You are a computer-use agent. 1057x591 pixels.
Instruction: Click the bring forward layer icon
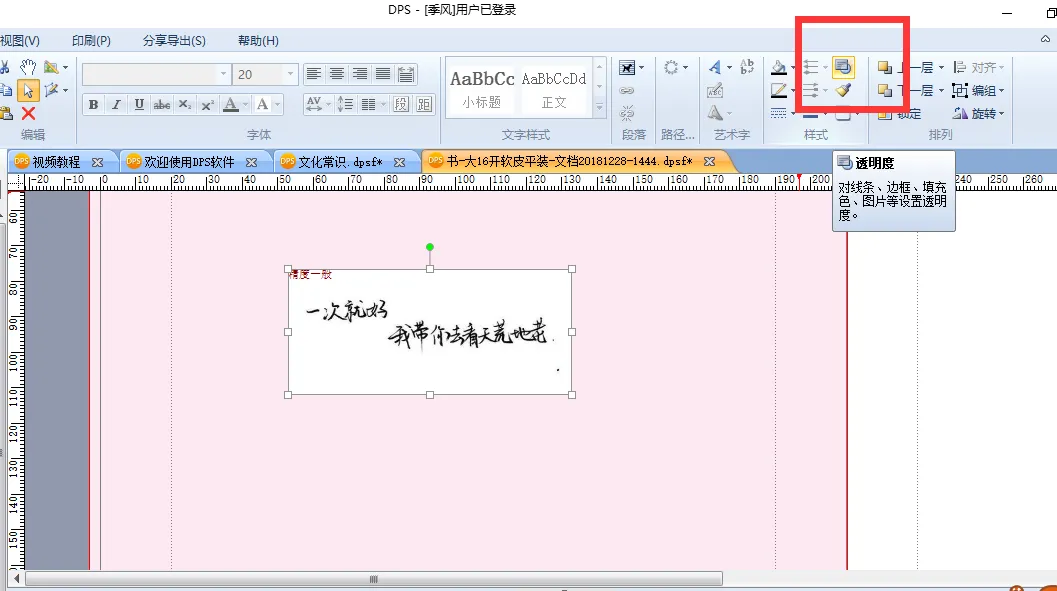tap(884, 67)
